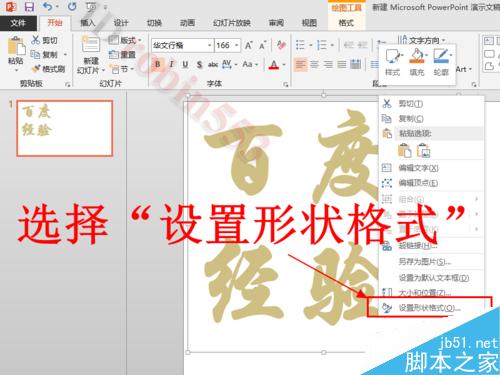Switch to the Animations (动画) tab

(187, 23)
